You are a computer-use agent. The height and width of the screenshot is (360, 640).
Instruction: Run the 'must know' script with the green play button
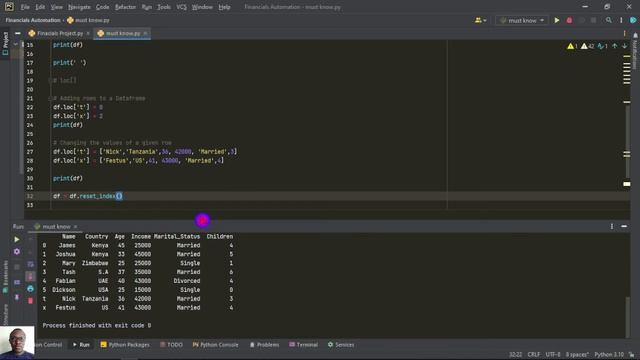coord(557,20)
